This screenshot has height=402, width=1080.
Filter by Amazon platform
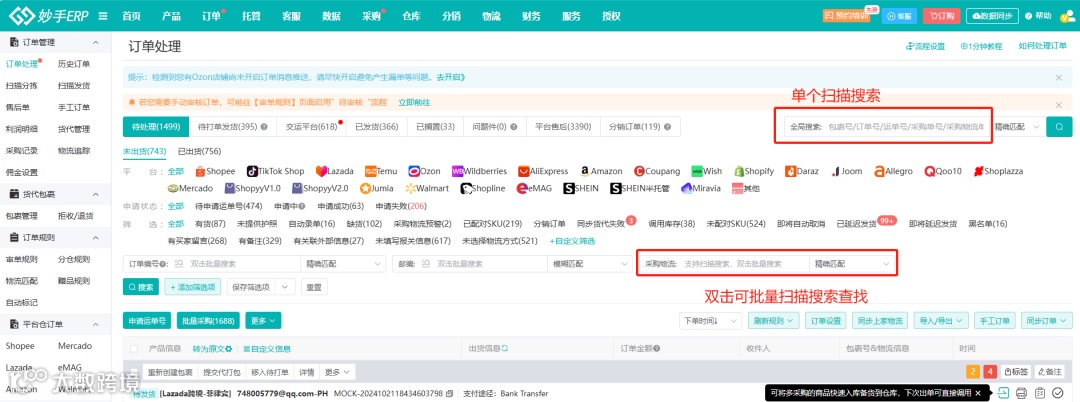[x=601, y=171]
